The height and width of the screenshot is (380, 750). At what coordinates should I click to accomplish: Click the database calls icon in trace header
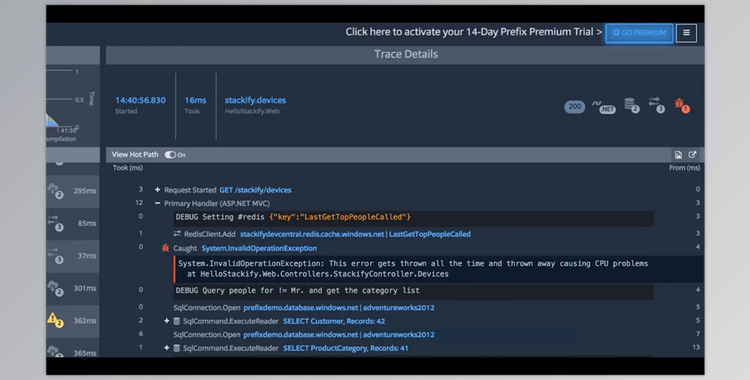coord(631,105)
